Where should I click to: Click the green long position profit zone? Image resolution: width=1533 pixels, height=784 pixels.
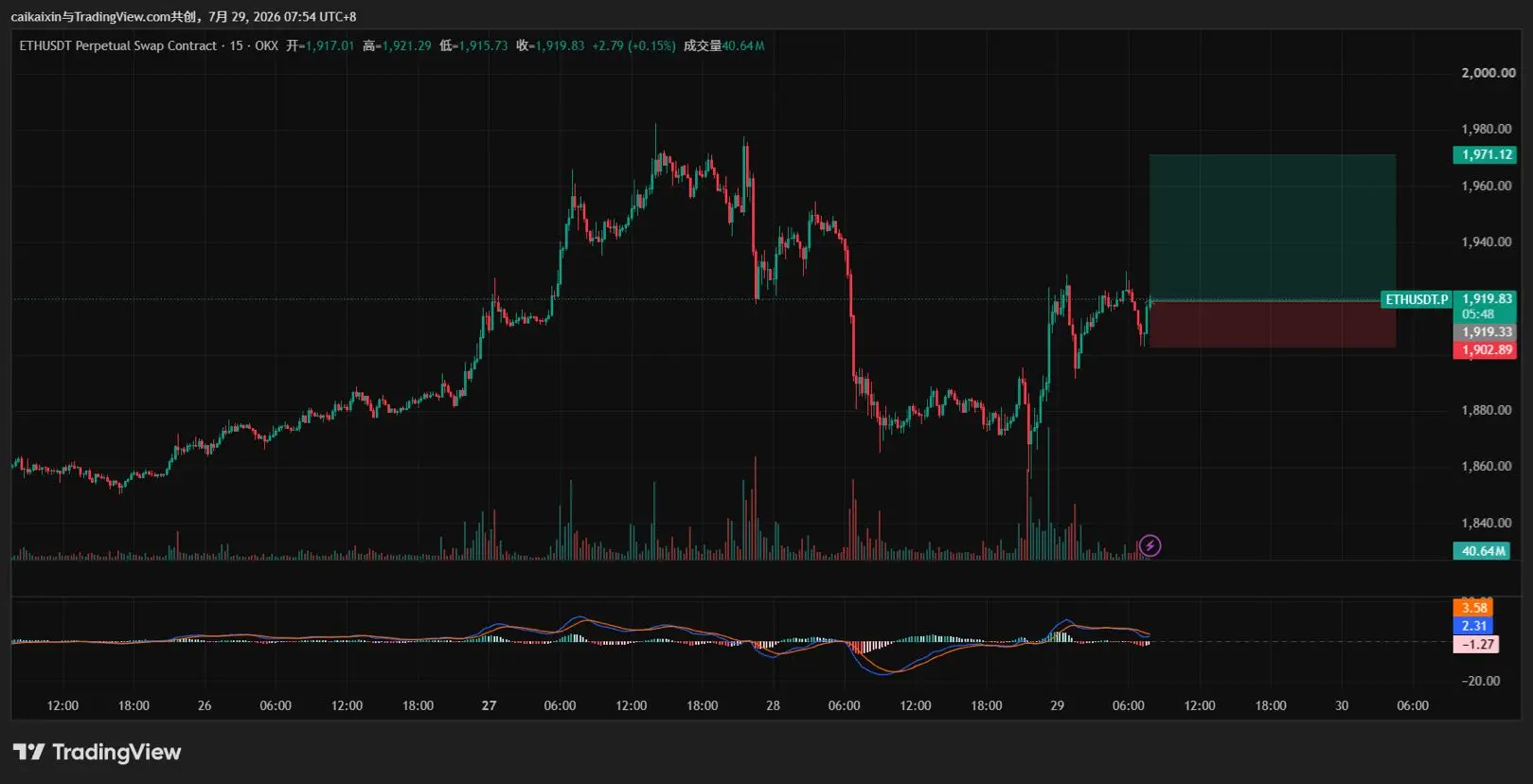pyautogui.click(x=1272, y=227)
